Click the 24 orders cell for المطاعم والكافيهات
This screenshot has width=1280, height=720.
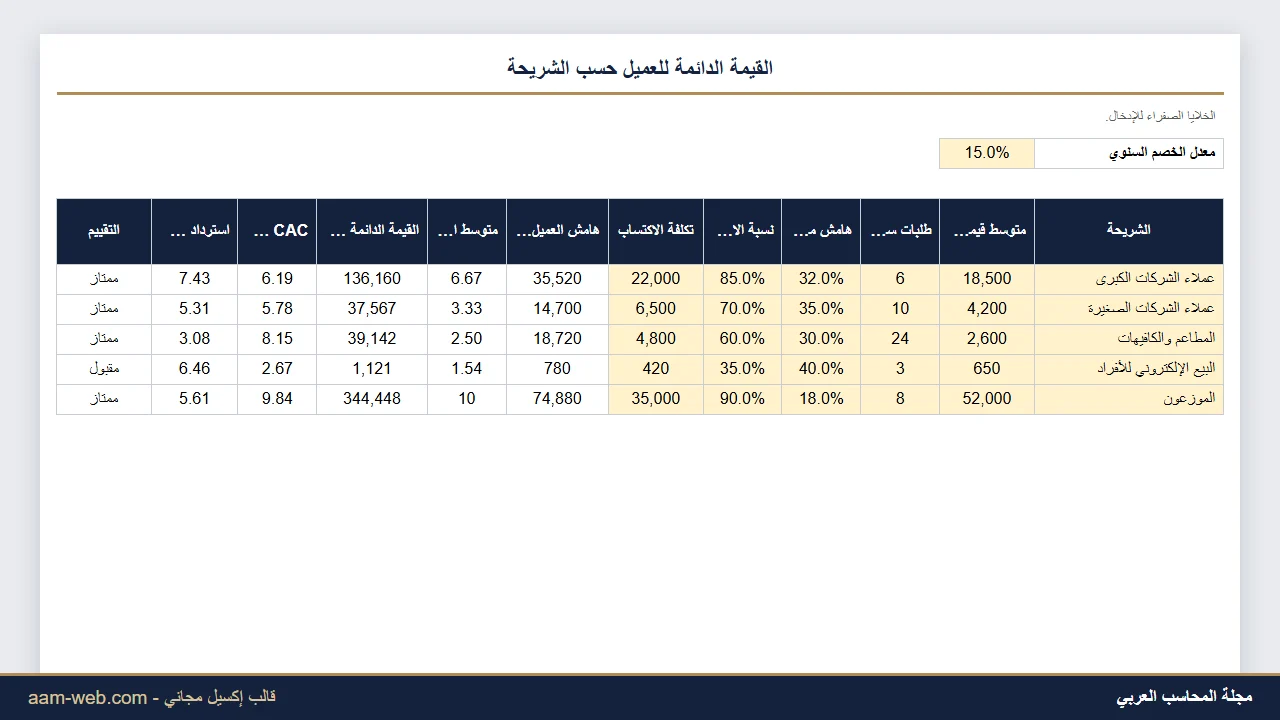click(900, 339)
